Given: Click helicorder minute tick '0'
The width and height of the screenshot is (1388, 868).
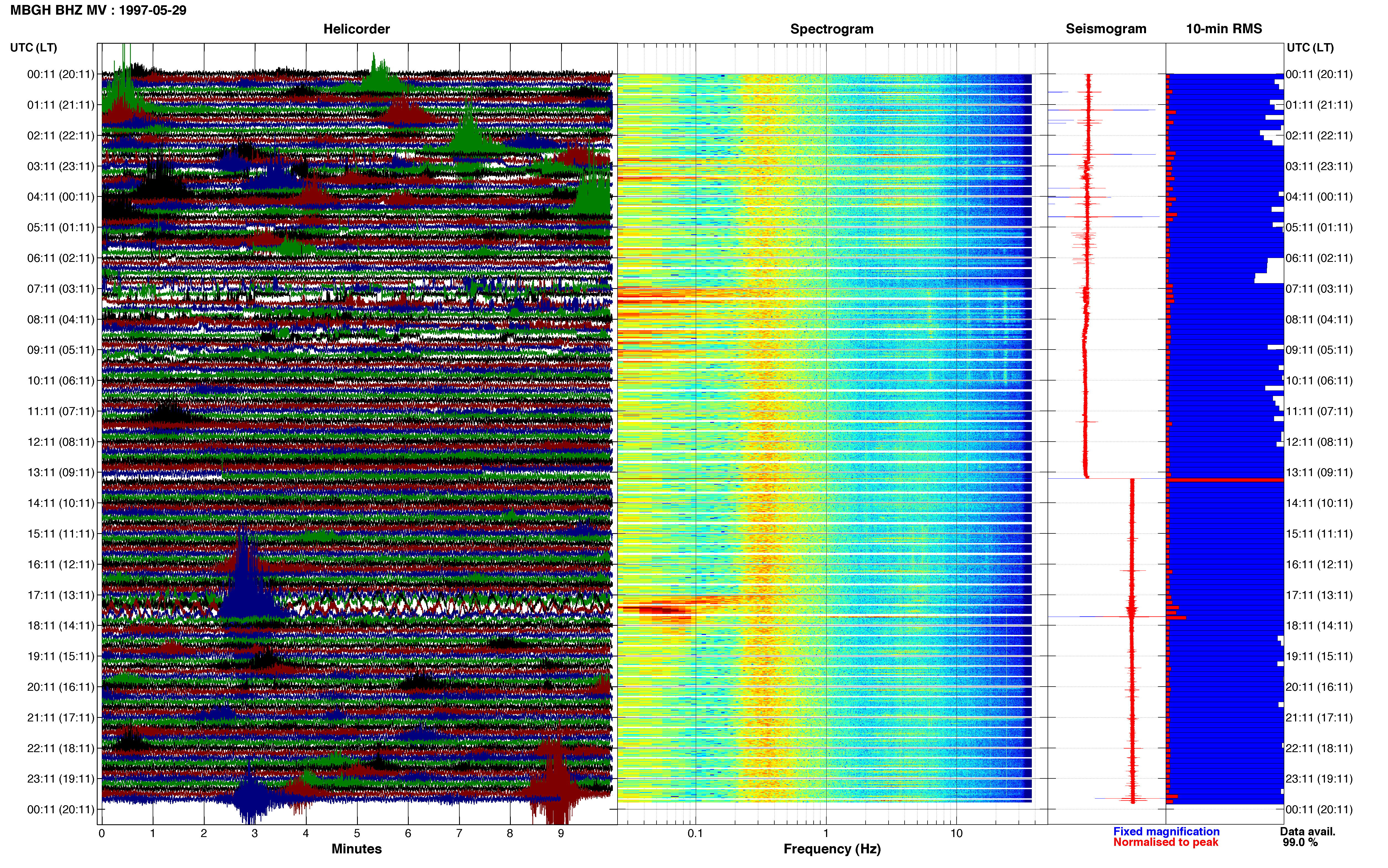Looking at the screenshot, I should (x=101, y=833).
